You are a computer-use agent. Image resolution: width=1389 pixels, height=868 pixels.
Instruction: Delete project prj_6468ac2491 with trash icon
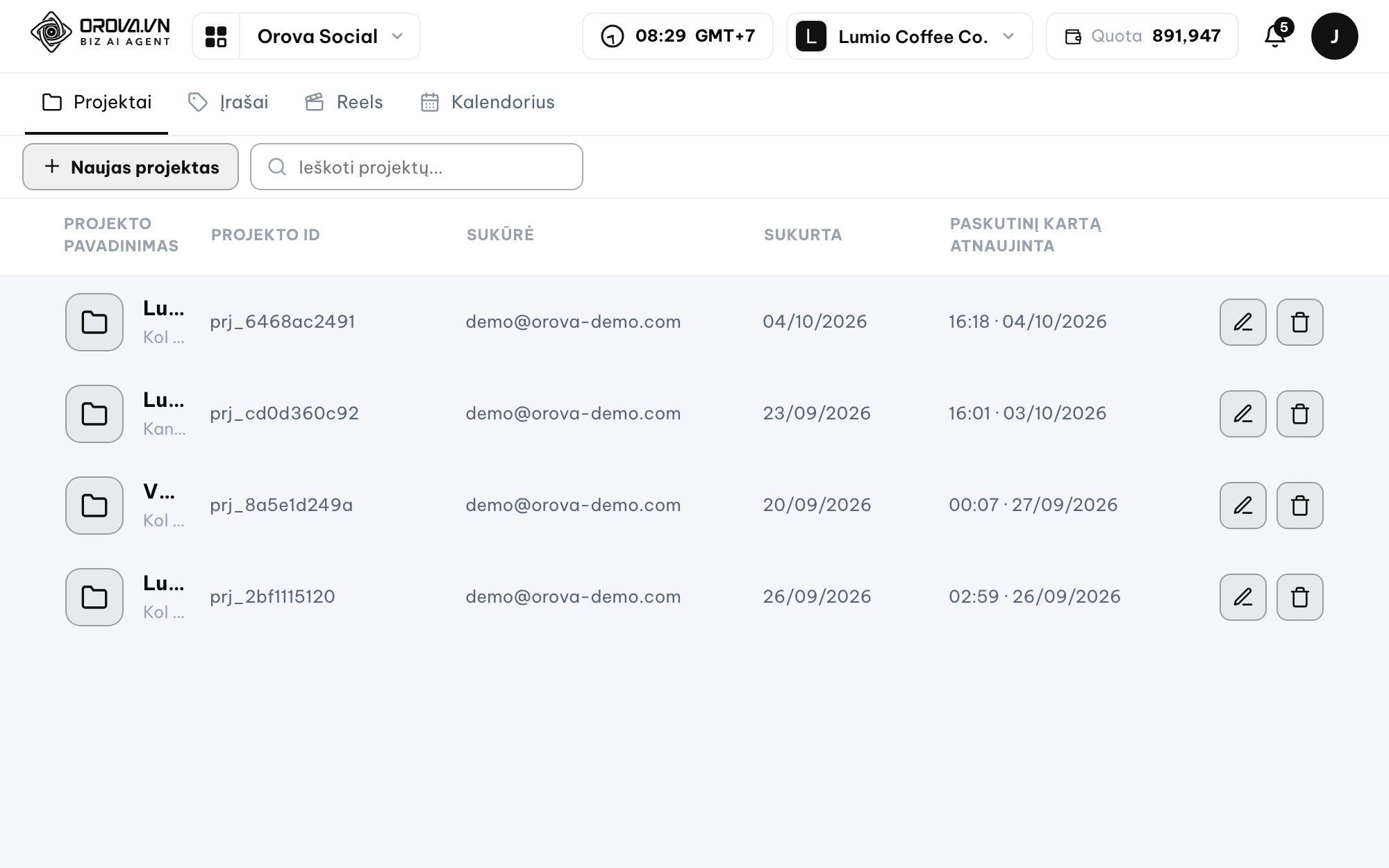click(x=1300, y=322)
